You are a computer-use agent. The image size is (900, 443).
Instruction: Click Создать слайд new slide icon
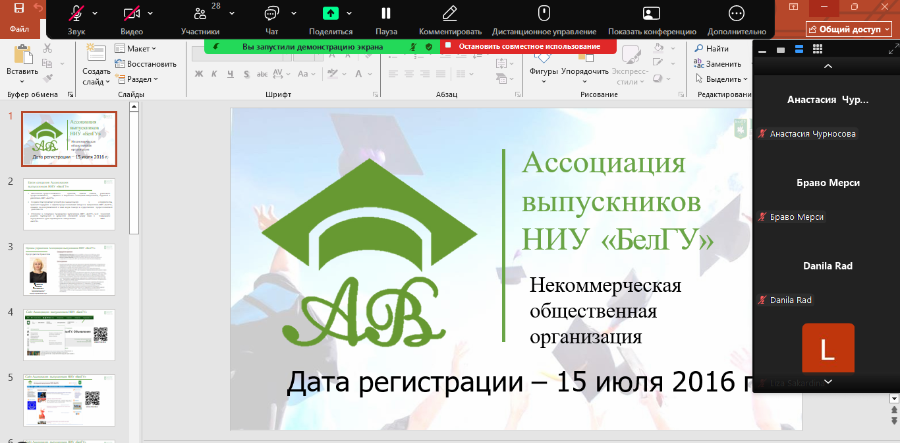pyautogui.click(x=95, y=53)
